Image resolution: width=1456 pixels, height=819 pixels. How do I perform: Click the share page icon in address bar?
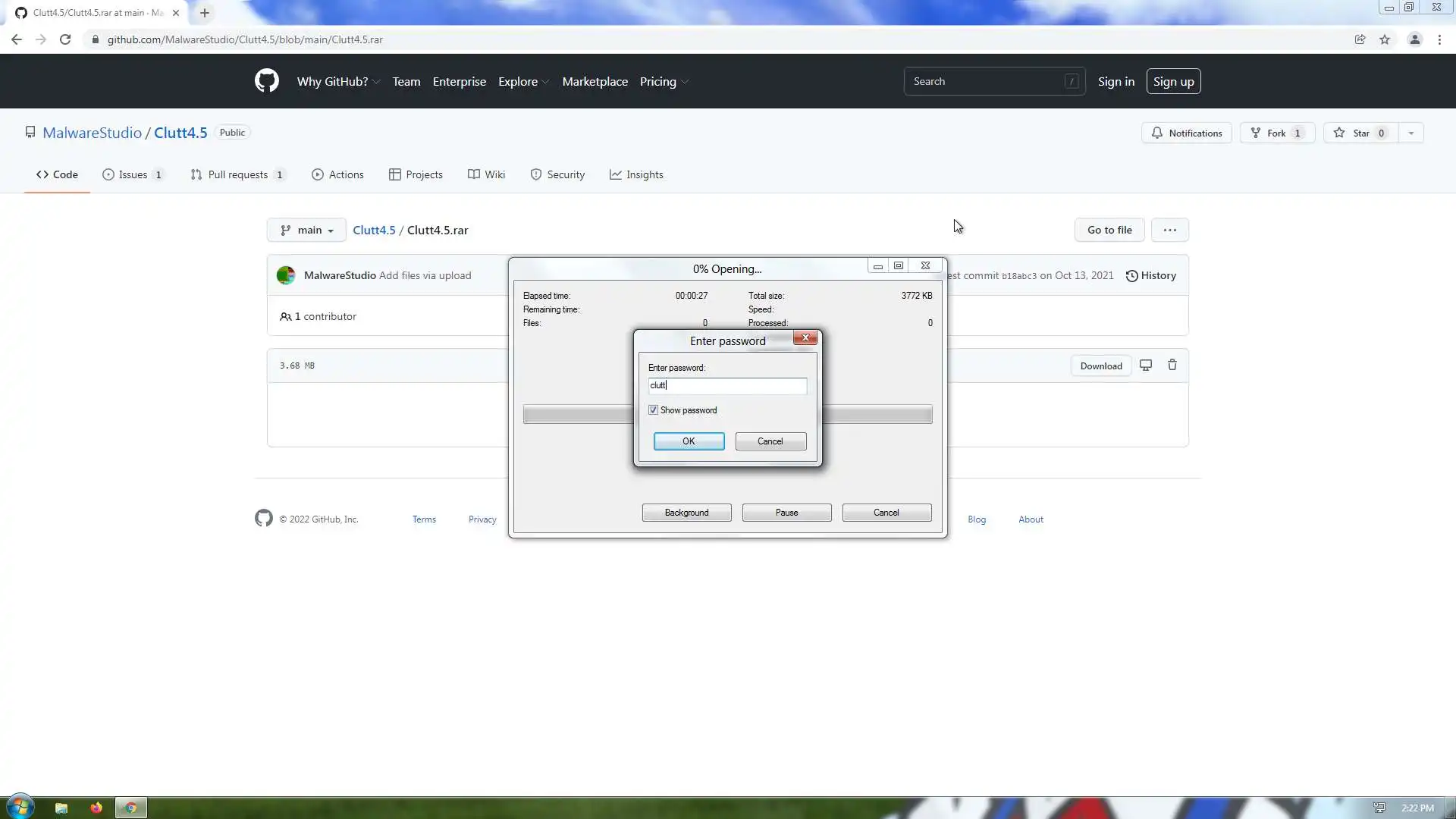pos(1360,39)
